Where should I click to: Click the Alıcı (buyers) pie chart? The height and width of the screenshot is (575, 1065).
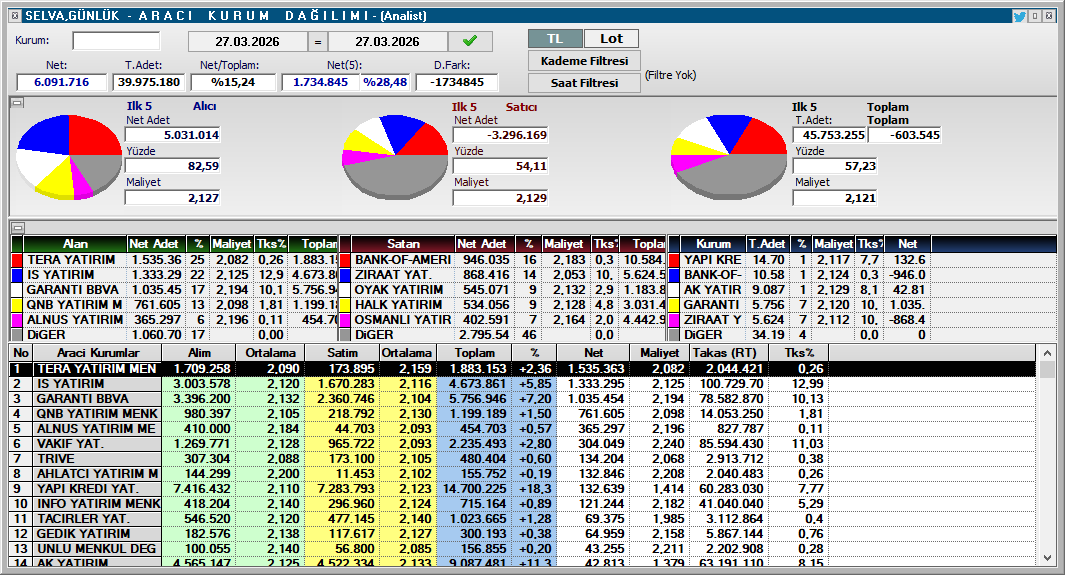(68, 158)
